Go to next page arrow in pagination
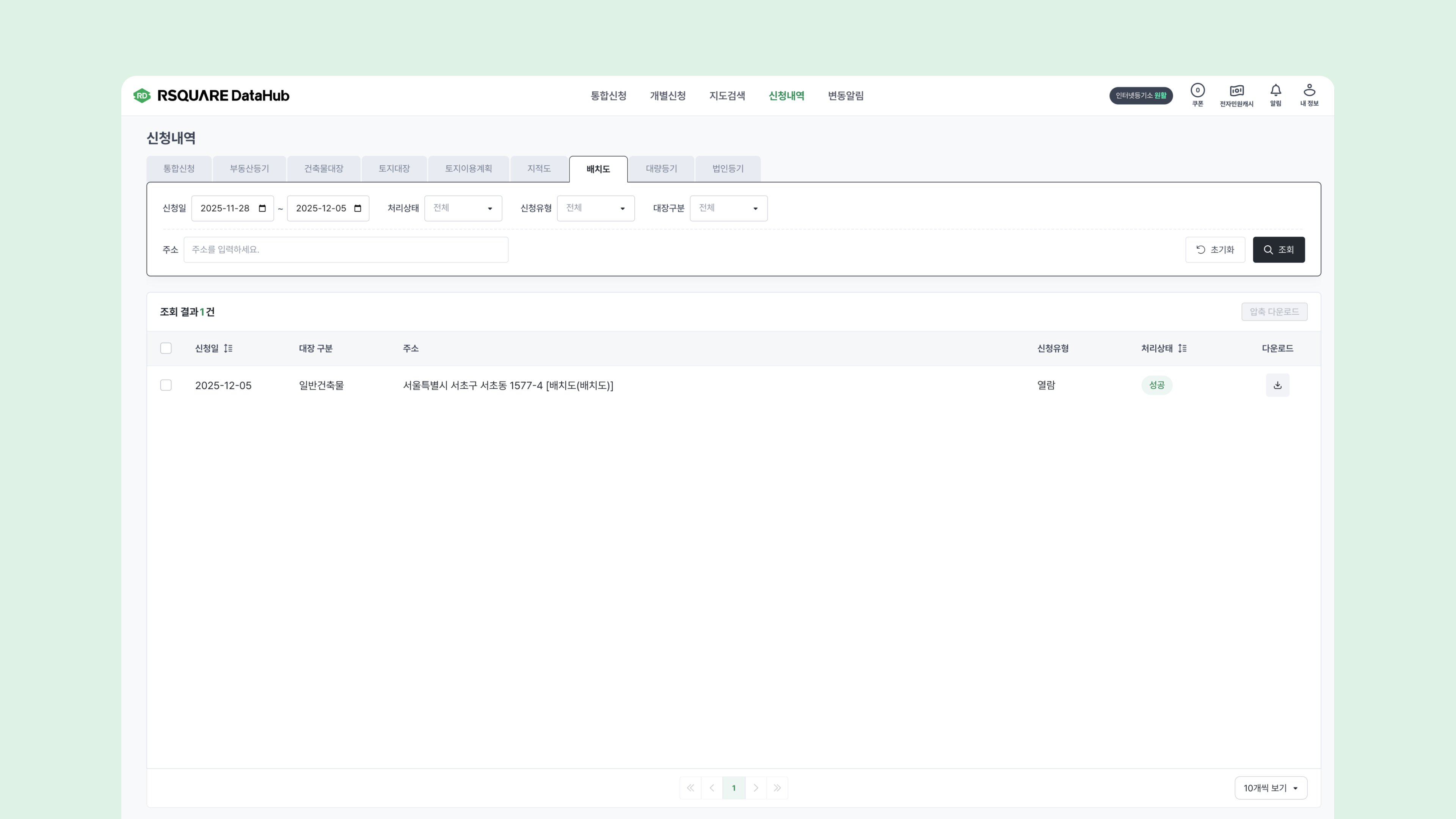Viewport: 1456px width, 819px height. 756,788
